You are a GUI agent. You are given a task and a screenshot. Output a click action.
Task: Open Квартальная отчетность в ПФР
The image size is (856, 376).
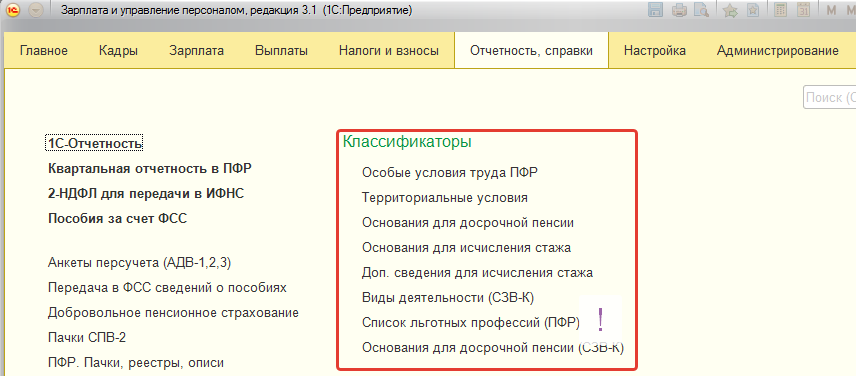(x=150, y=169)
